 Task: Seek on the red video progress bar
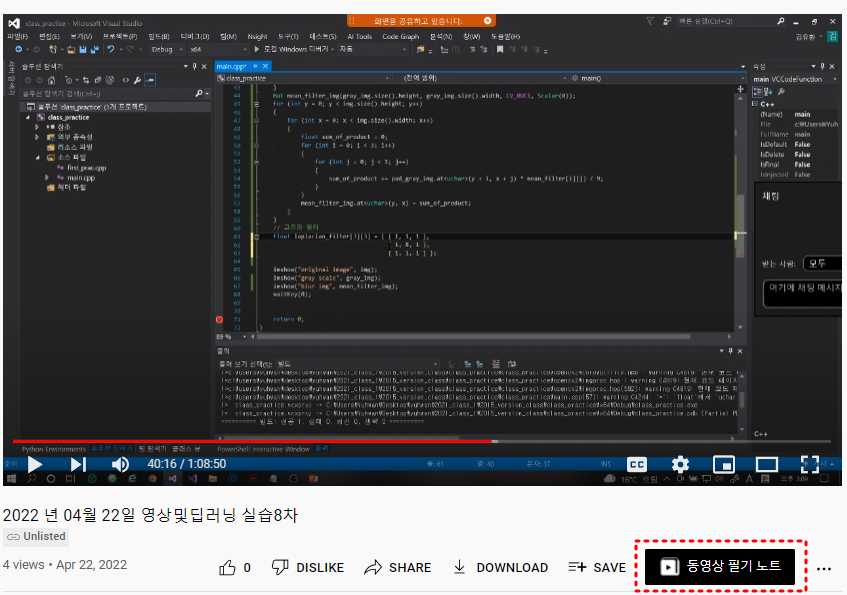pos(253,442)
